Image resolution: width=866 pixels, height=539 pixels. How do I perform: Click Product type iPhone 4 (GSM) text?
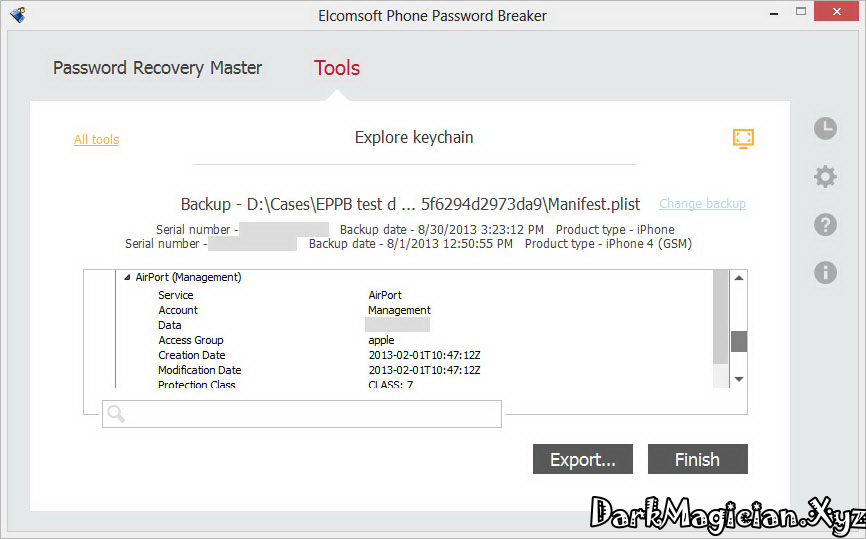608,244
